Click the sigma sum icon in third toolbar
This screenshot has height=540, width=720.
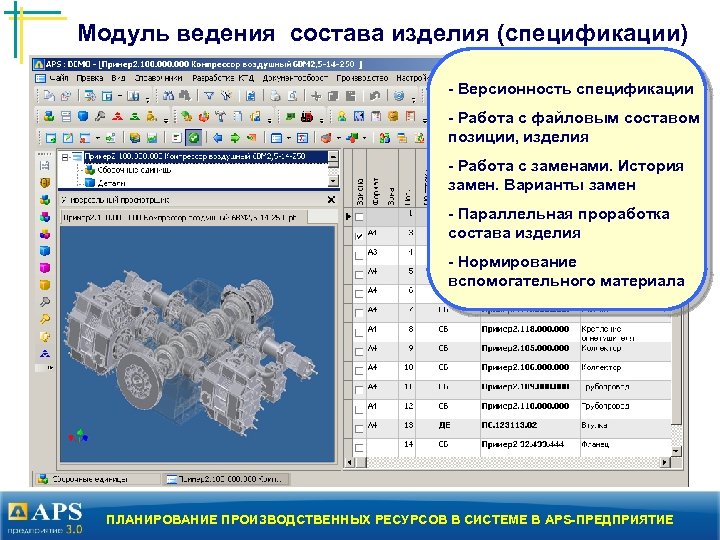(302, 137)
